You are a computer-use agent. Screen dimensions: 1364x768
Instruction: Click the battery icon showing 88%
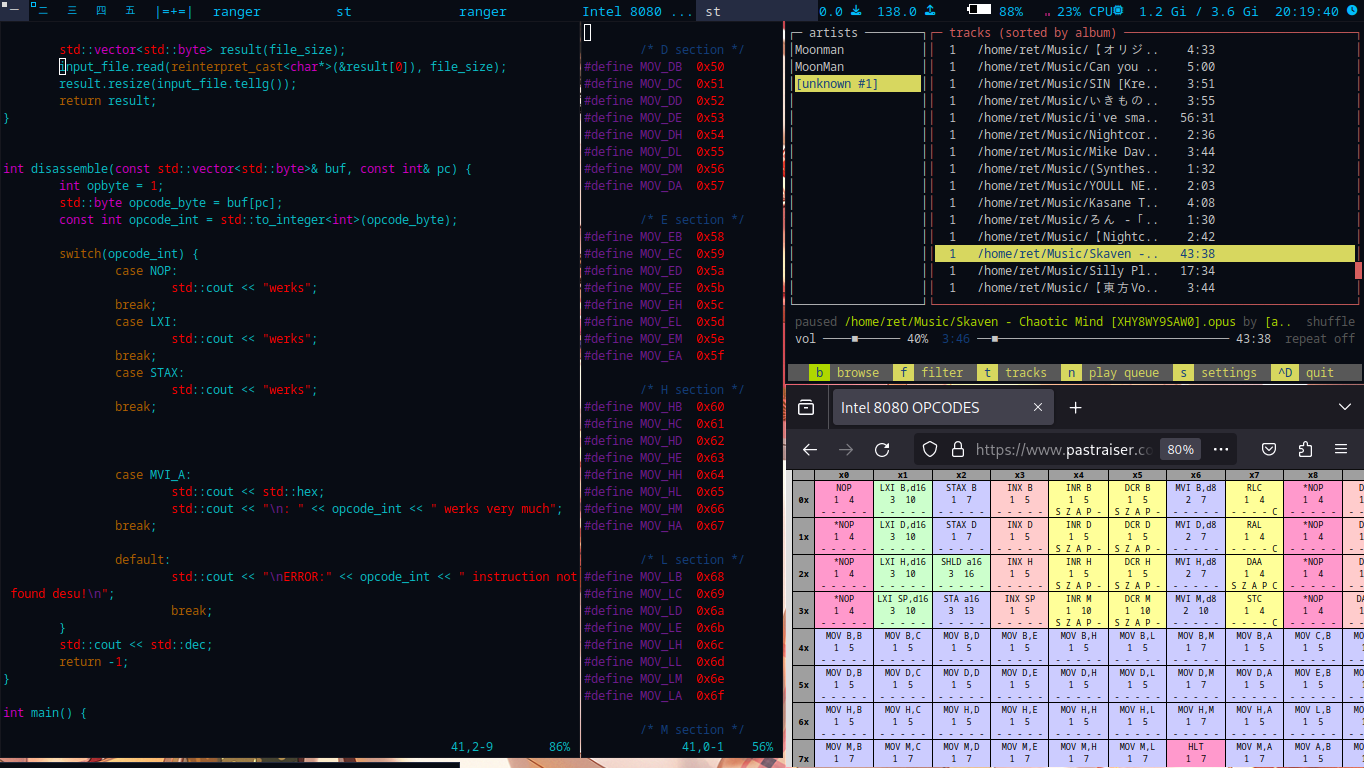coord(980,11)
